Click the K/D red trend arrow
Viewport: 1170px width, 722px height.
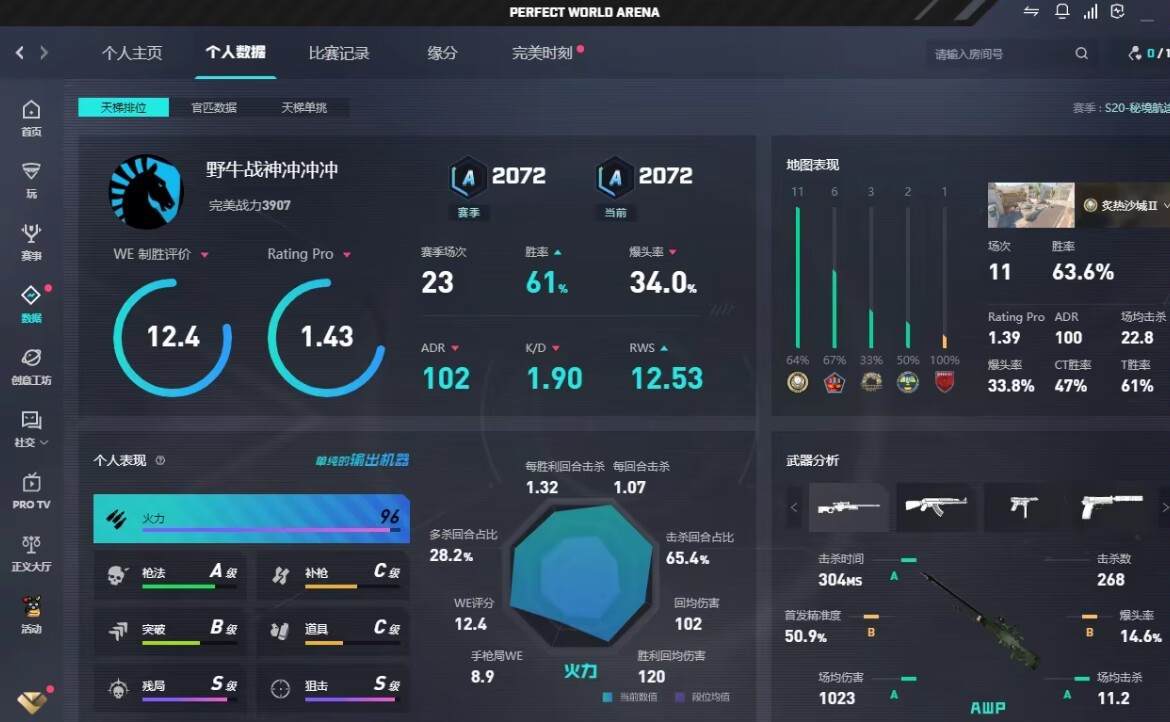point(555,348)
